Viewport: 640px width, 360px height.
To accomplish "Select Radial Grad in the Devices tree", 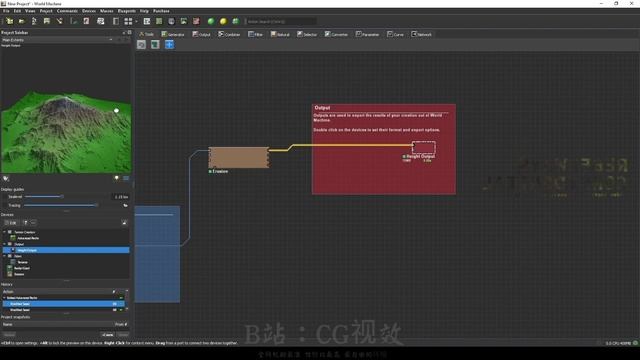I will (x=22, y=268).
